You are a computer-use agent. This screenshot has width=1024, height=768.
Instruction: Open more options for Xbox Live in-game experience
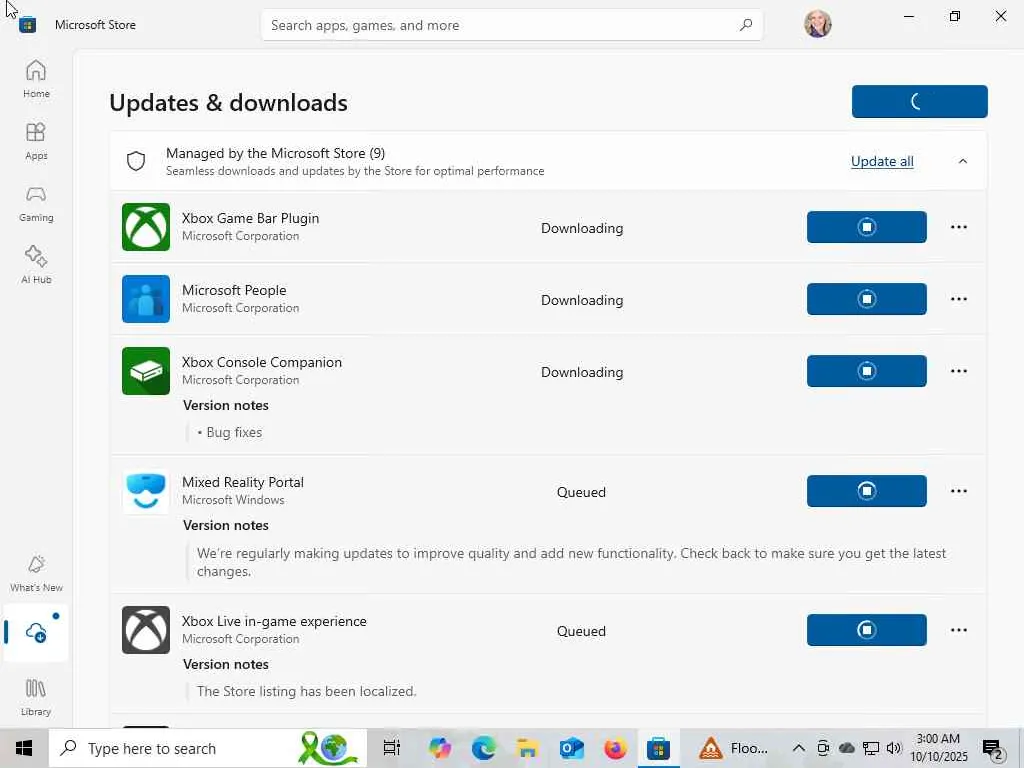[x=959, y=630]
